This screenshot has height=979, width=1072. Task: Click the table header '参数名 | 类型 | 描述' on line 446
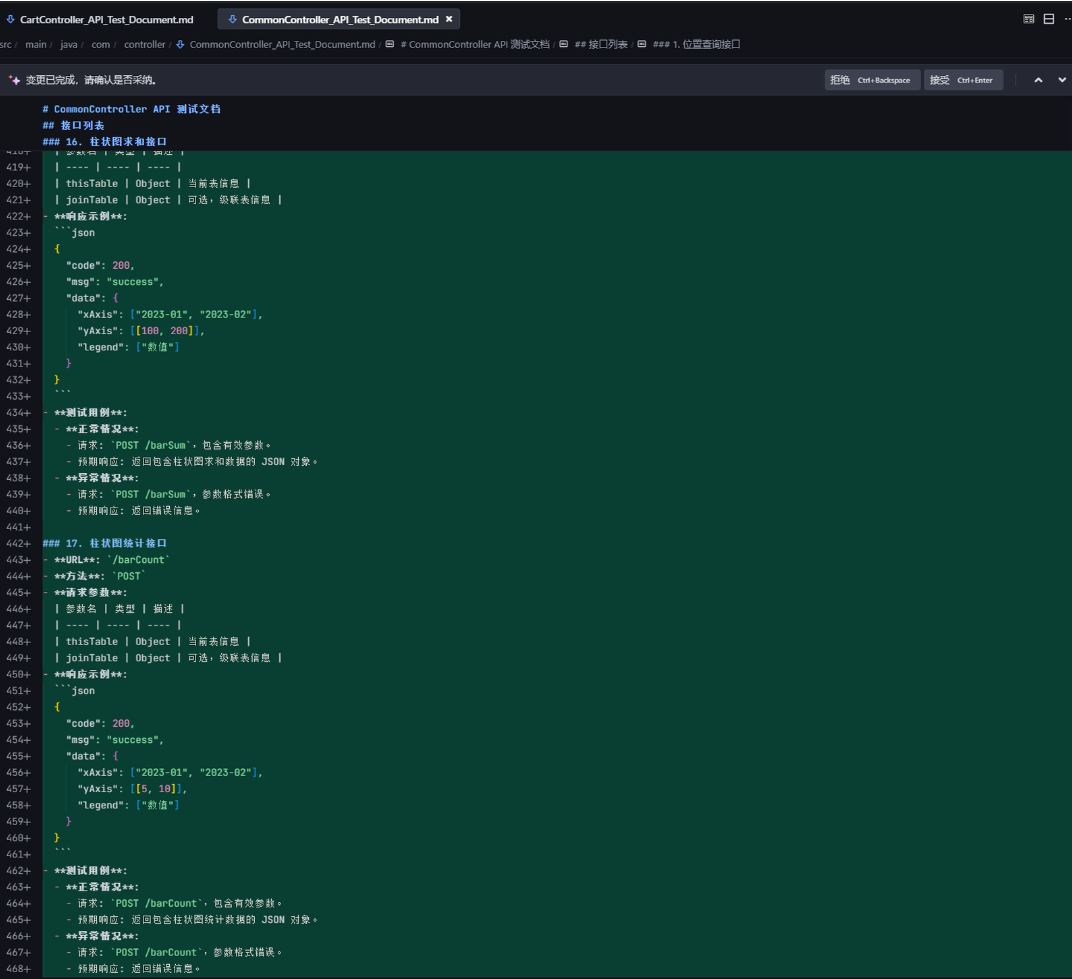120,609
